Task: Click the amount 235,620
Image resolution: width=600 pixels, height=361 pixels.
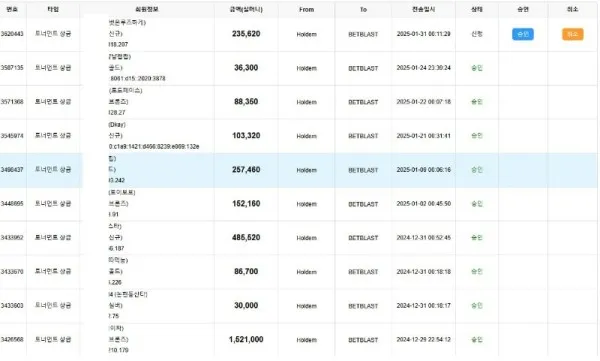Action: (x=246, y=34)
